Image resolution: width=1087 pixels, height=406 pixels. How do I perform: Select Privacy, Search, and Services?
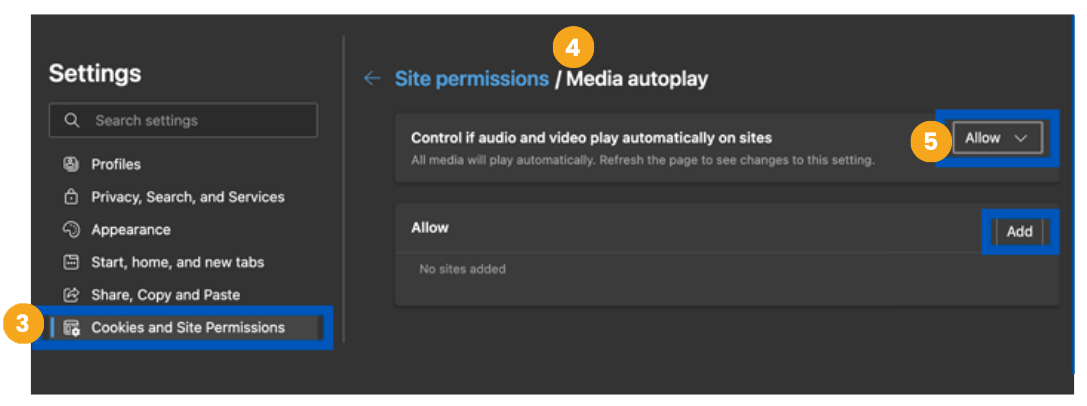(187, 197)
